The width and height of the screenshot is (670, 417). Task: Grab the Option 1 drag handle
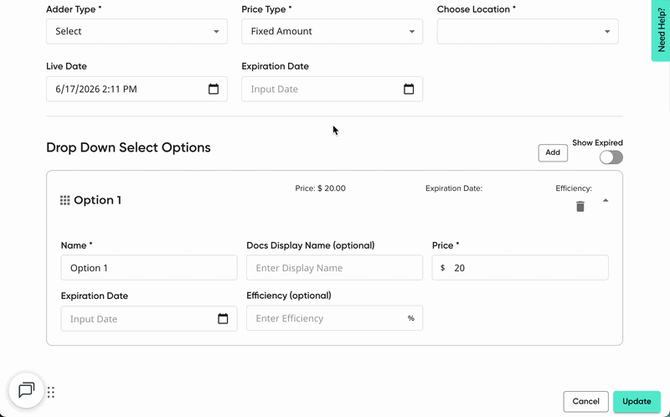click(x=65, y=200)
